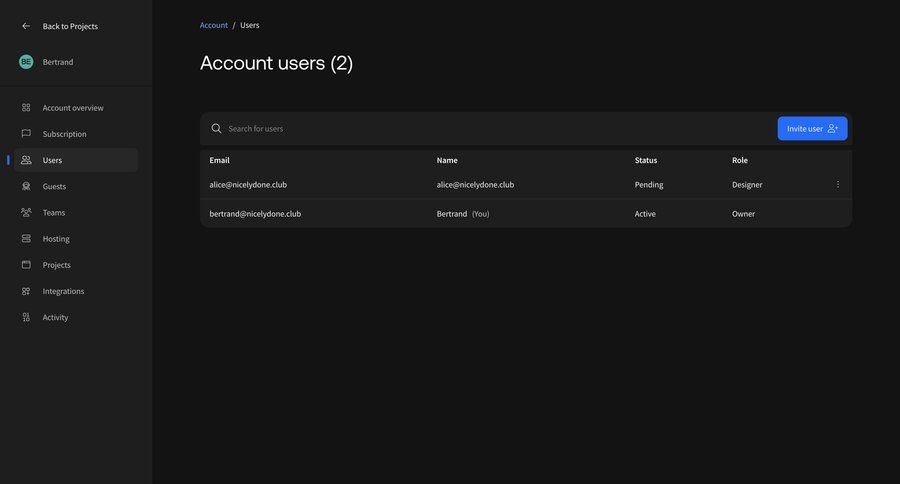900x484 pixels.
Task: Select bertrand@nicelydone.club email cell
Action: point(255,214)
